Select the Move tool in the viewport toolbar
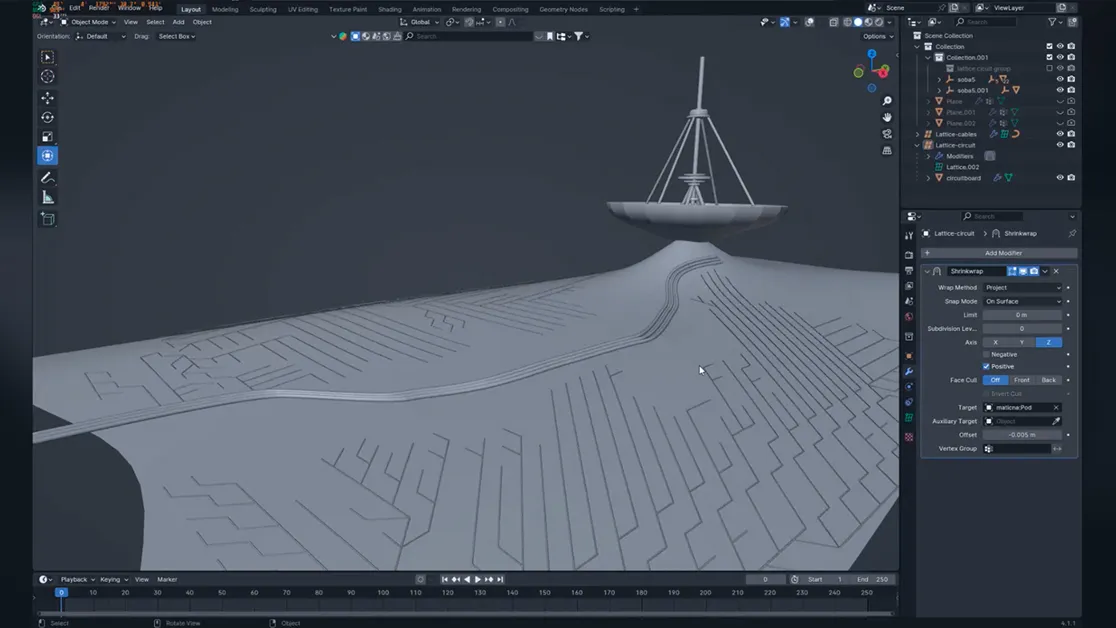Image resolution: width=1116 pixels, height=628 pixels. 47,98
